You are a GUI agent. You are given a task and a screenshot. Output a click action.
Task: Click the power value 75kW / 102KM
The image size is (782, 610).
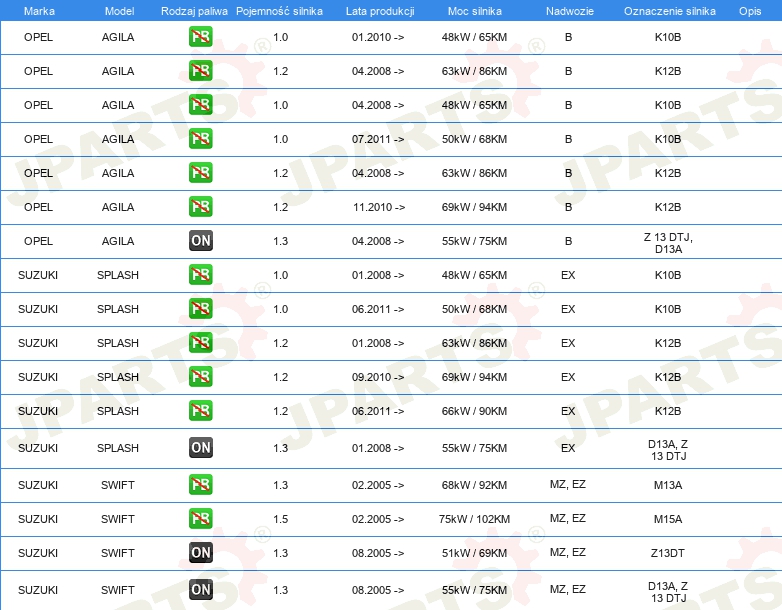(474, 519)
